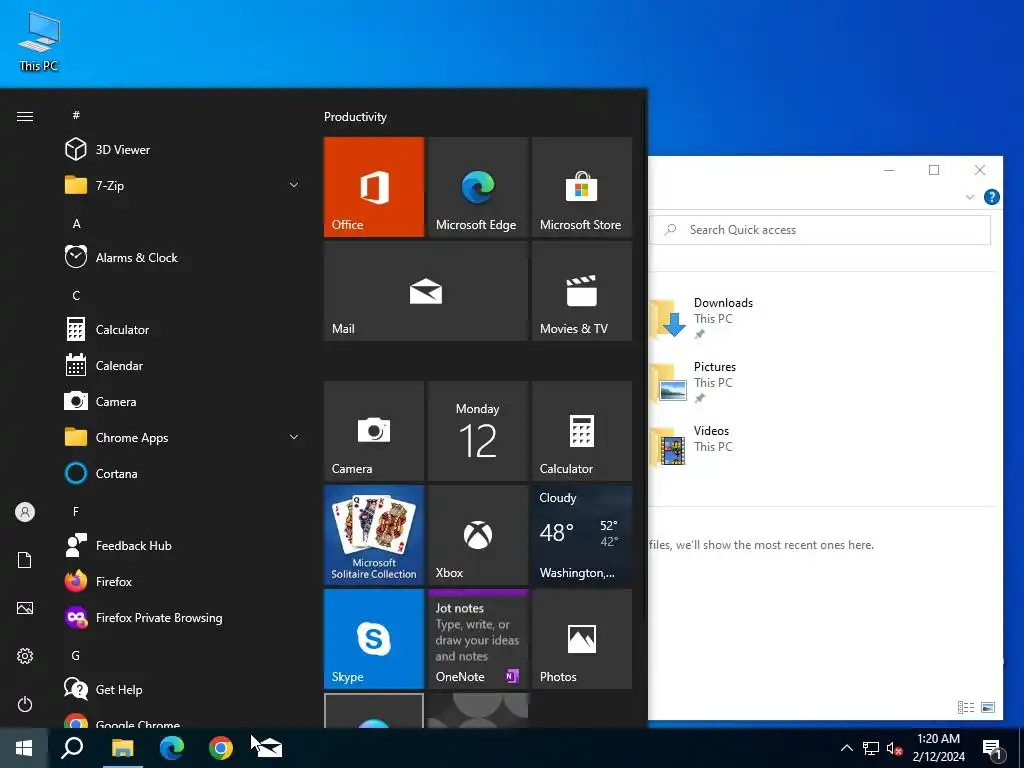Click the C section header in app list

[76, 295]
